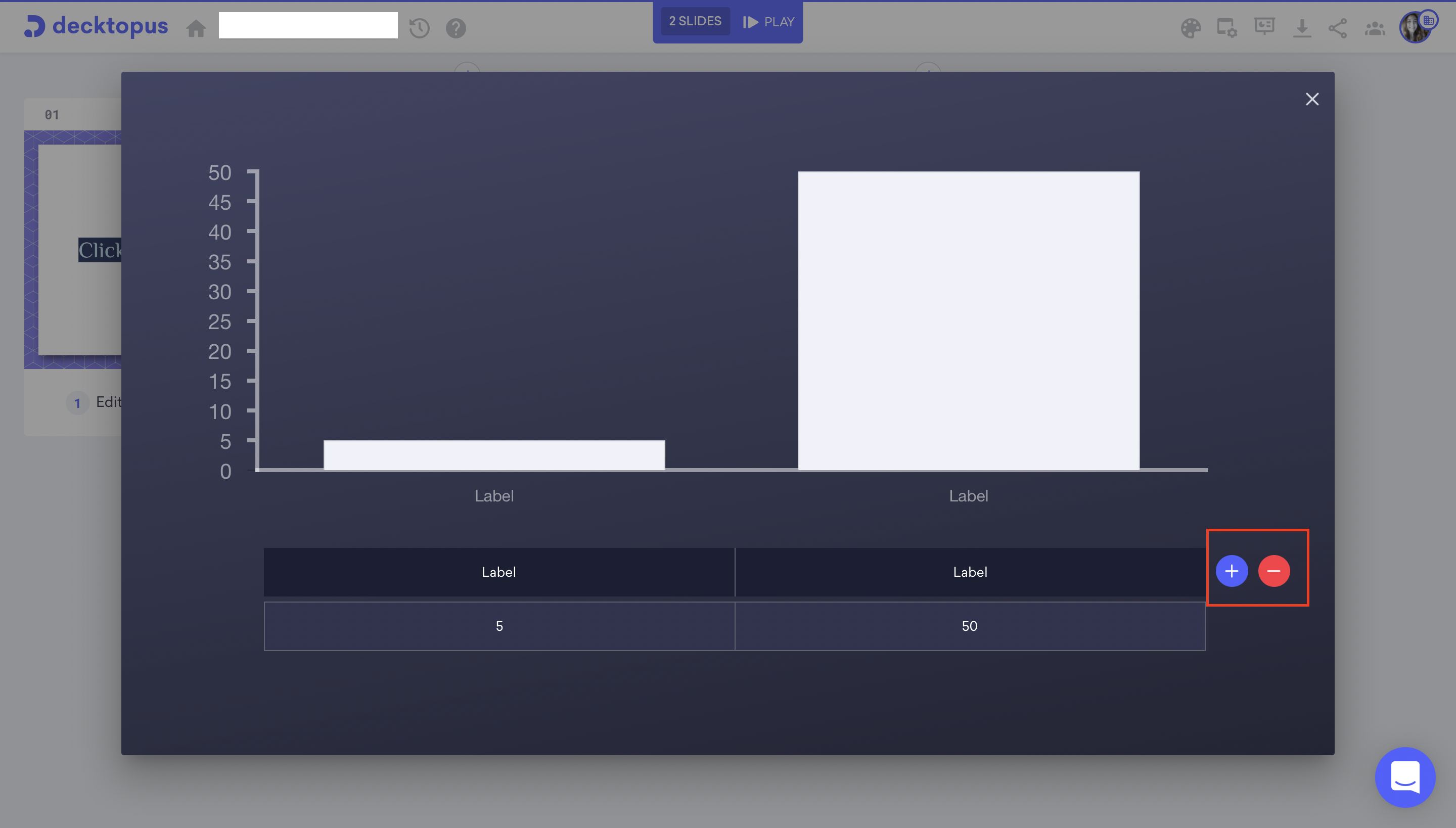Start presentation with PLAY button

[x=768, y=22]
